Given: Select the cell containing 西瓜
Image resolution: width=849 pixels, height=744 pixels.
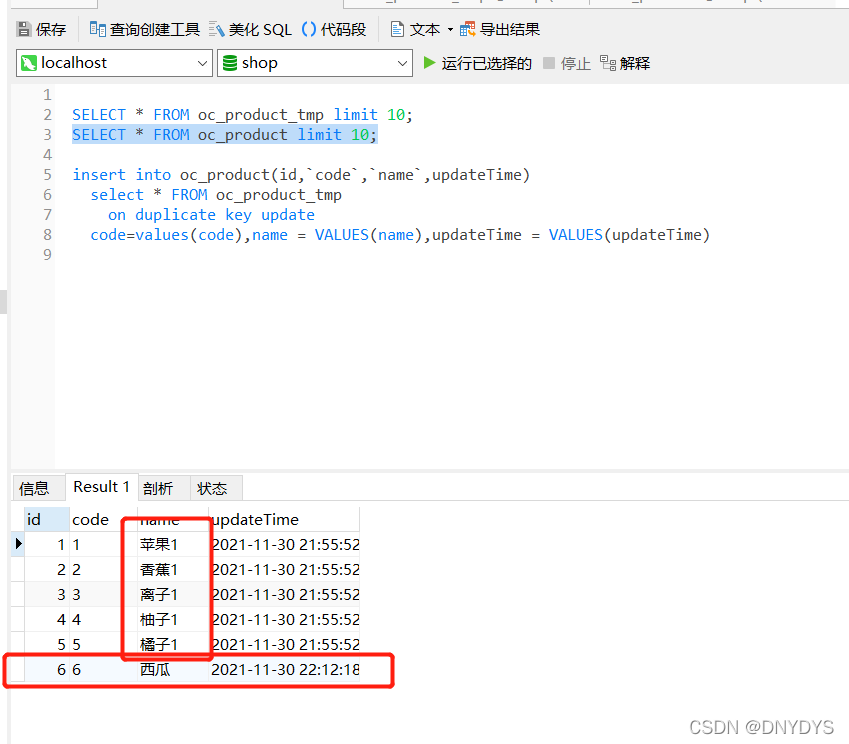Looking at the screenshot, I should point(173,669).
